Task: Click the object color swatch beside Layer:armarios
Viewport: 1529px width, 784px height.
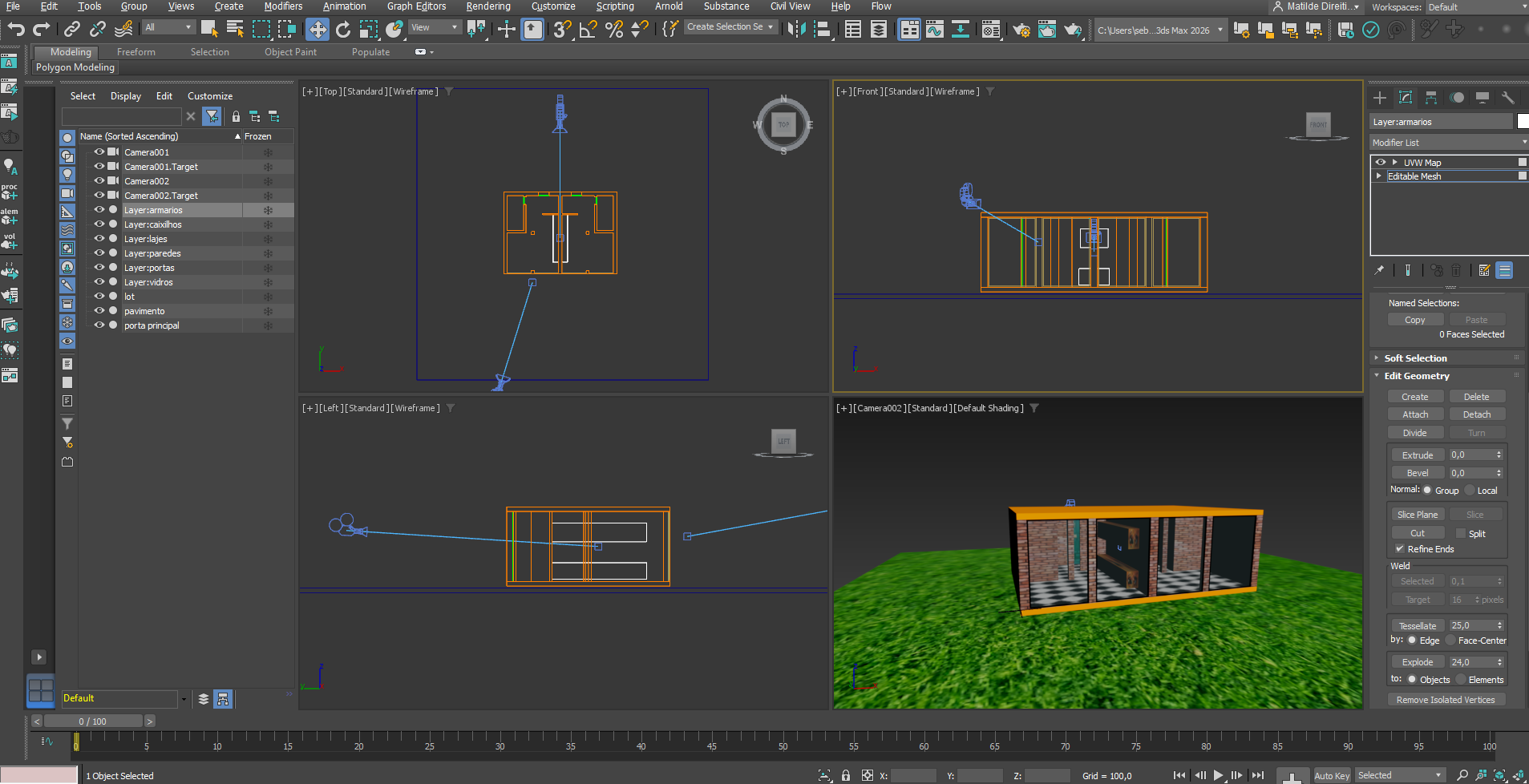Action: 1523,122
